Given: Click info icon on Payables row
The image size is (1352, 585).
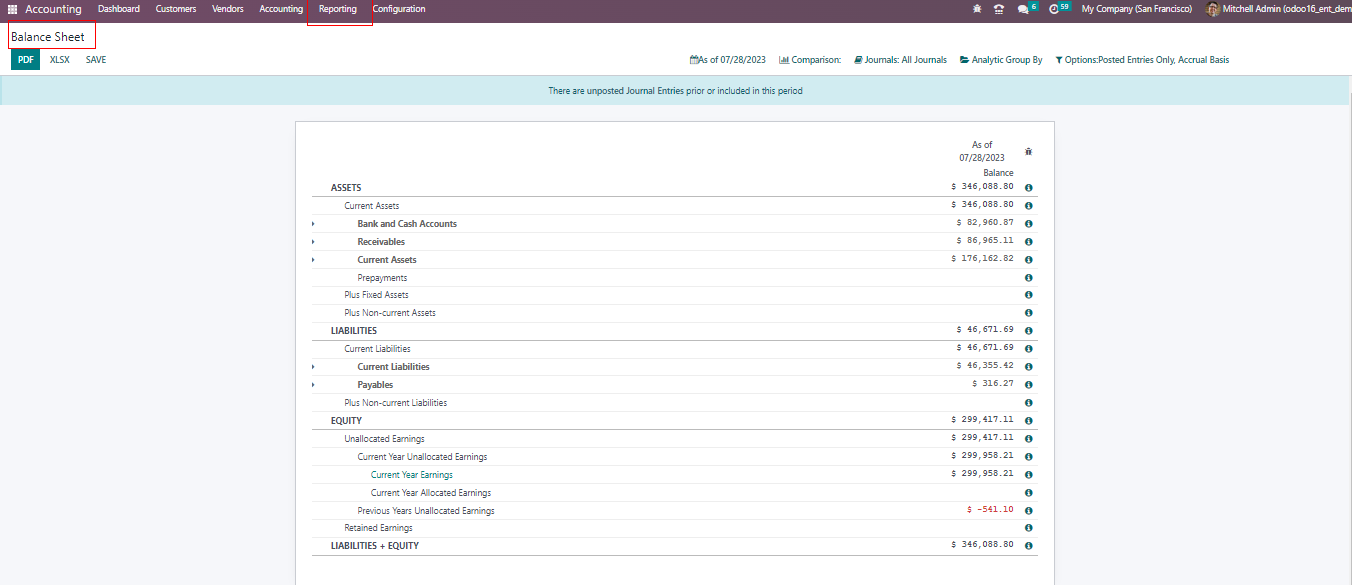Looking at the screenshot, I should 1028,385.
